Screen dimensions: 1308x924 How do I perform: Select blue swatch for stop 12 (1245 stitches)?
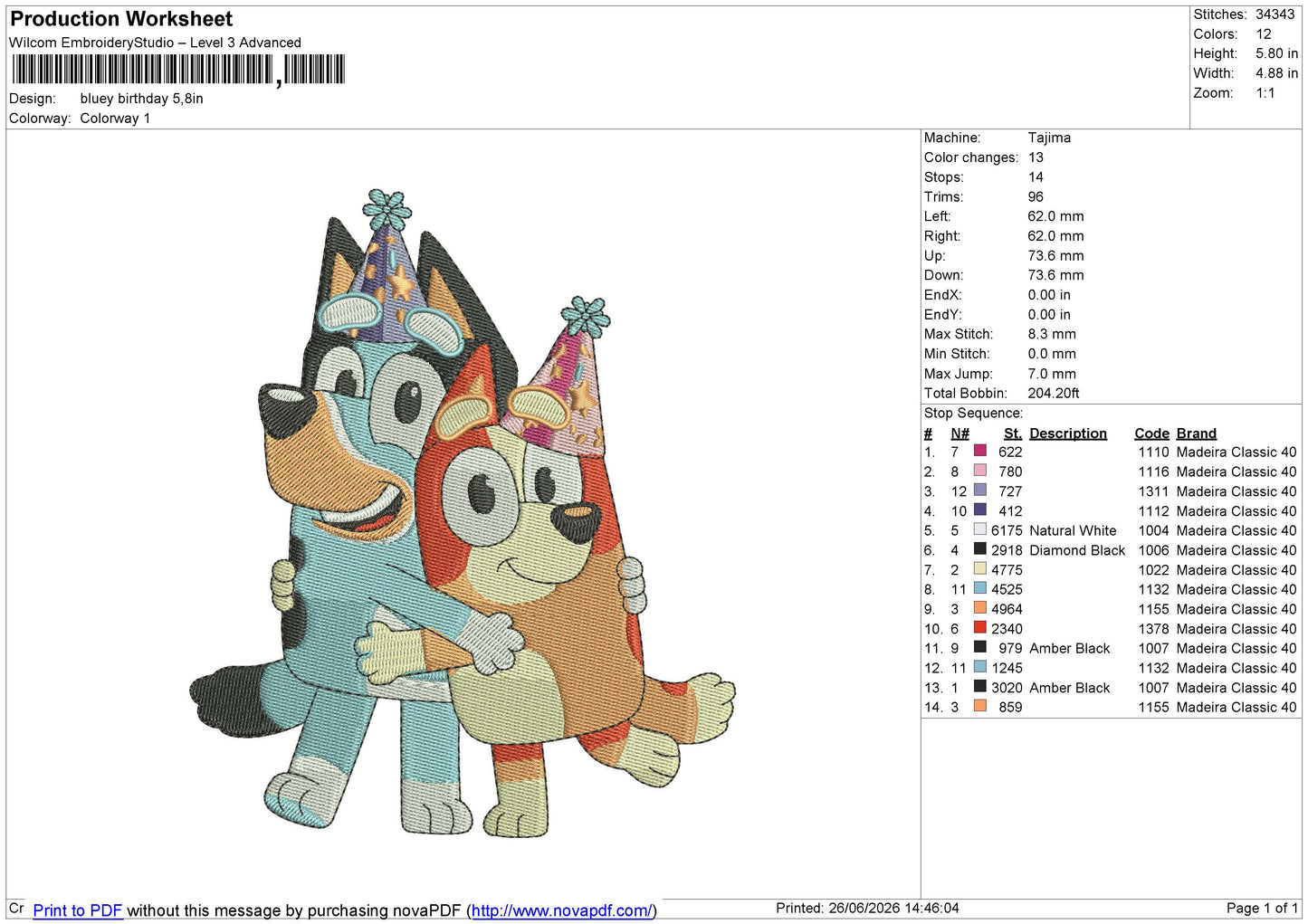pyautogui.click(x=979, y=667)
